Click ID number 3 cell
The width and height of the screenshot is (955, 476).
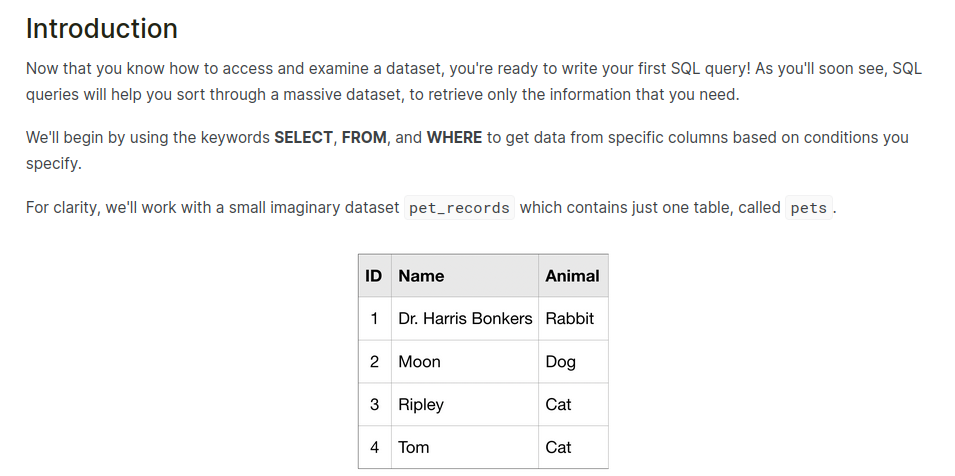pos(374,405)
